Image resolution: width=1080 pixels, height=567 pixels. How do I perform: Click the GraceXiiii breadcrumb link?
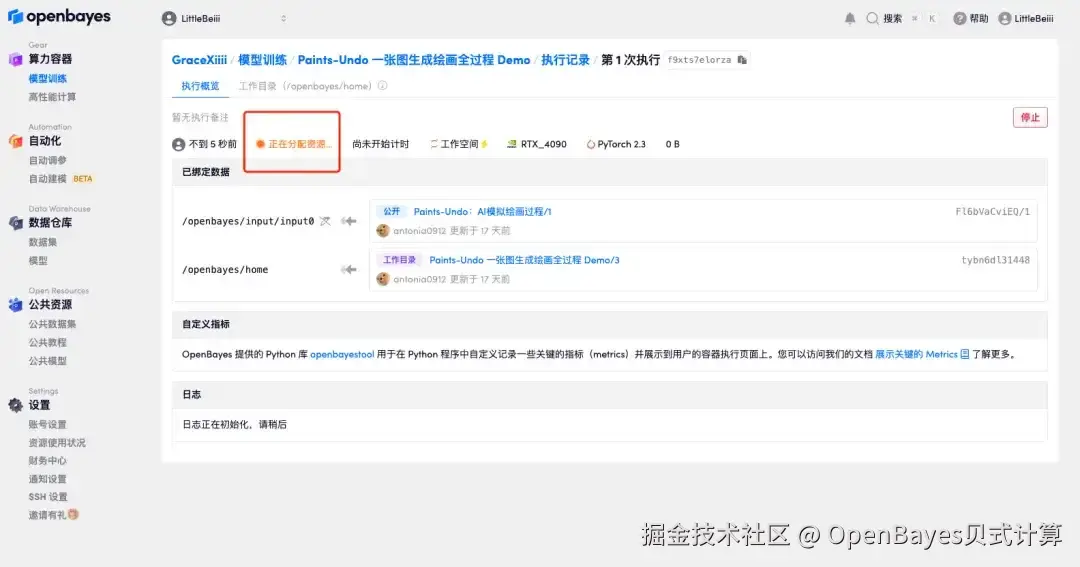tap(199, 60)
